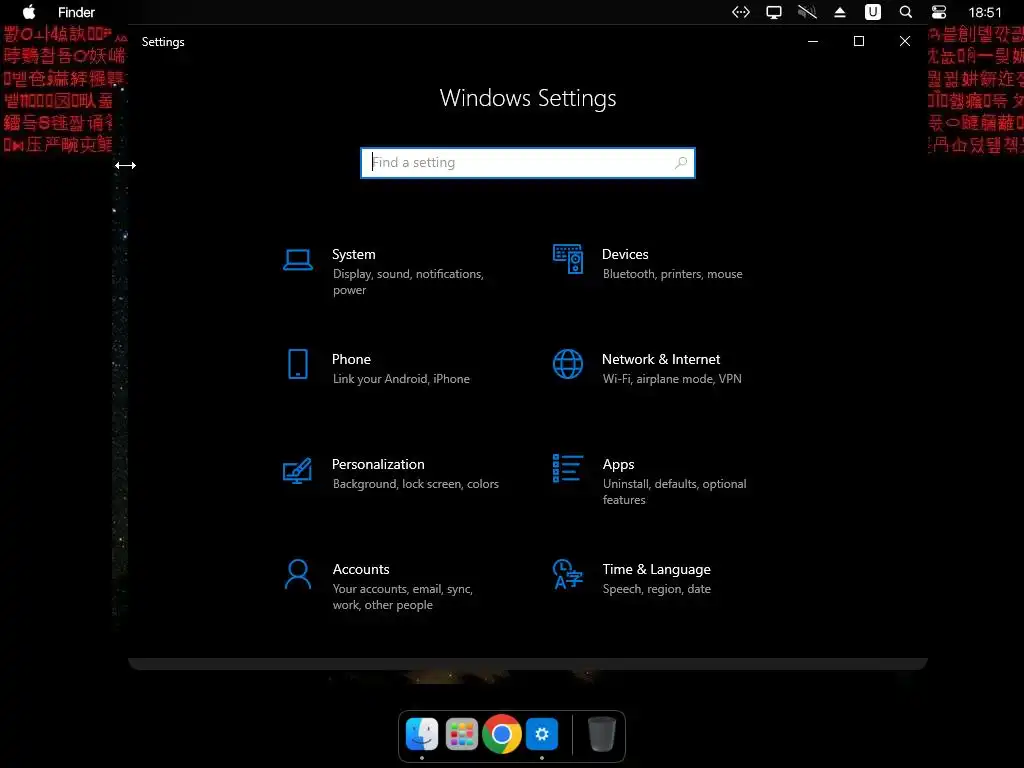Image resolution: width=1024 pixels, height=768 pixels.
Task: Open Launchpad from the dock
Action: [462, 734]
